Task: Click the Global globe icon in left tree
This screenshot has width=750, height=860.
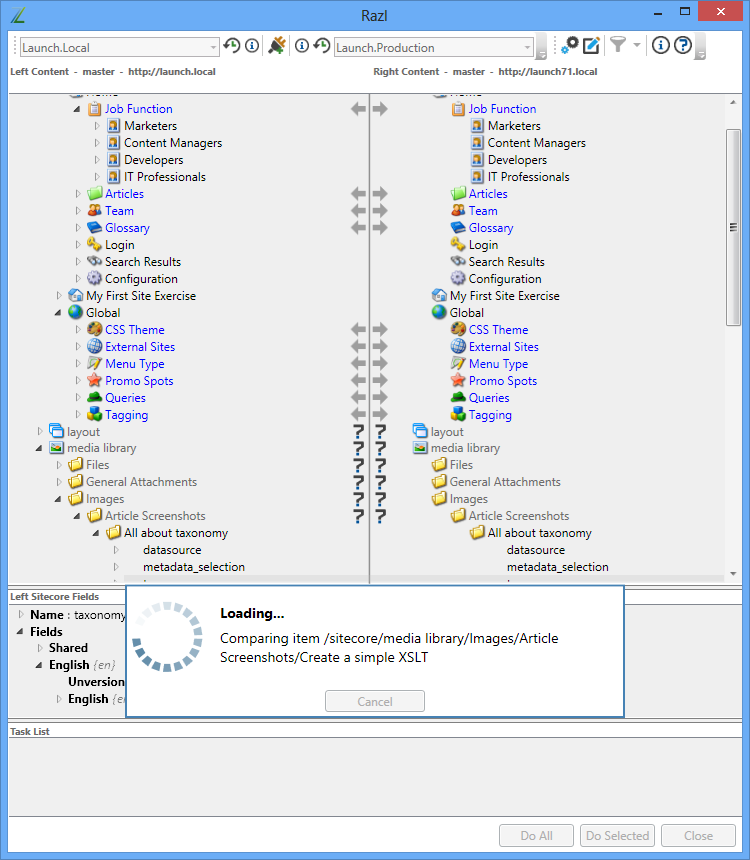Action: pyautogui.click(x=76, y=312)
